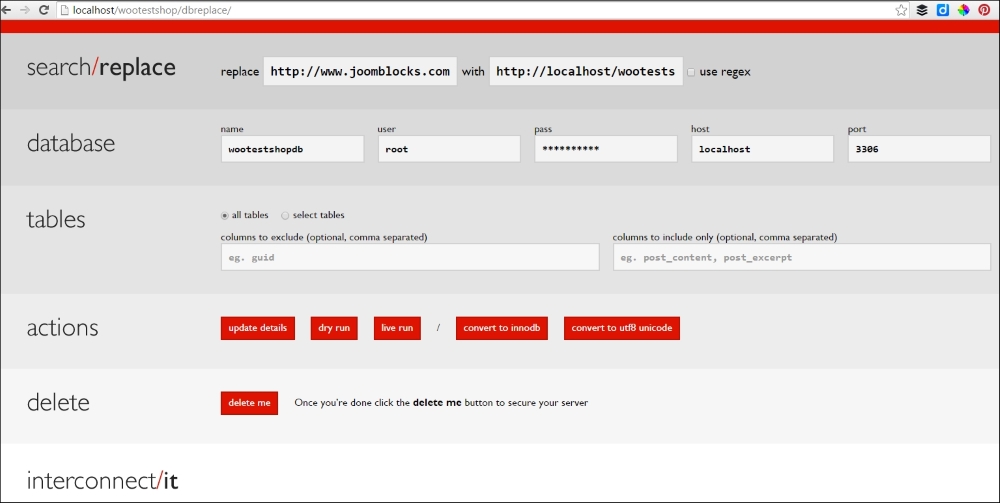Bookmark this page with the star icon
Viewport: 1000px width, 503px height.
pyautogui.click(x=901, y=10)
